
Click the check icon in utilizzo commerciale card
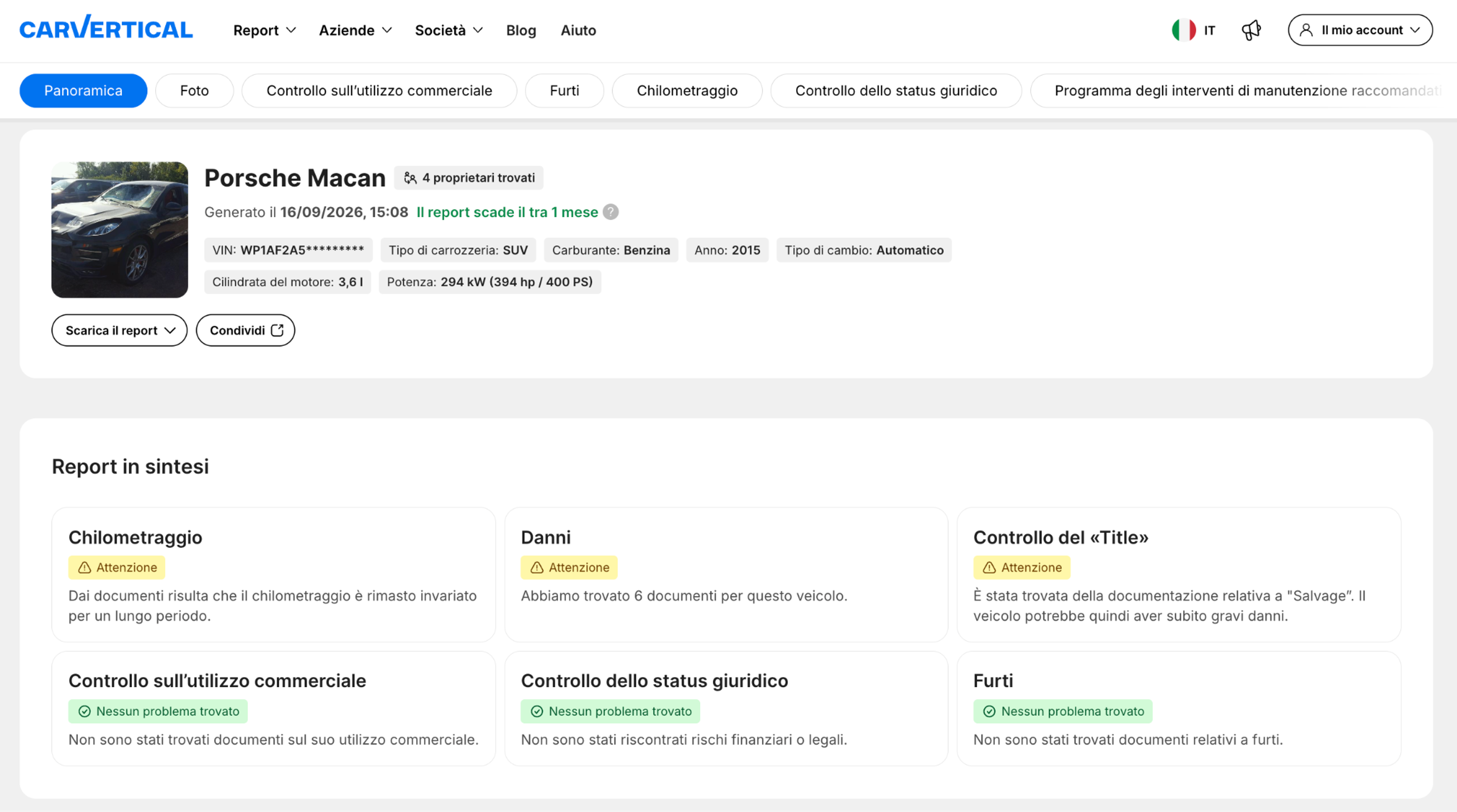click(84, 711)
